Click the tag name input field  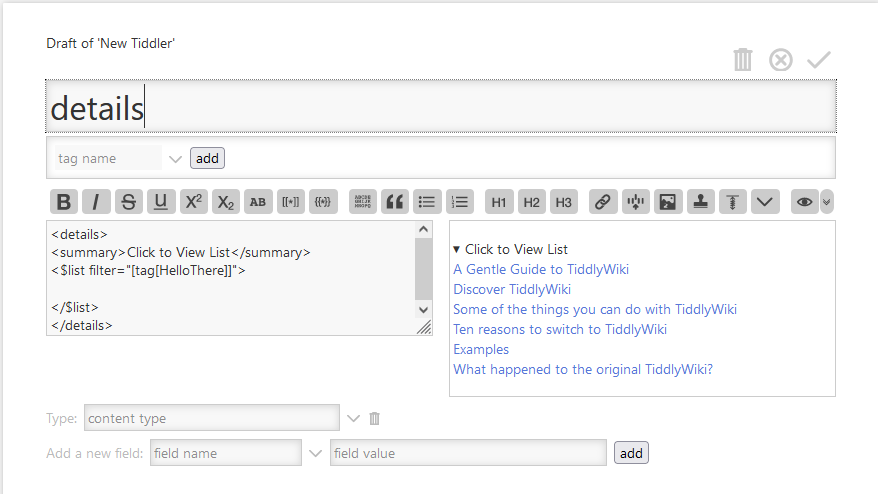108,159
